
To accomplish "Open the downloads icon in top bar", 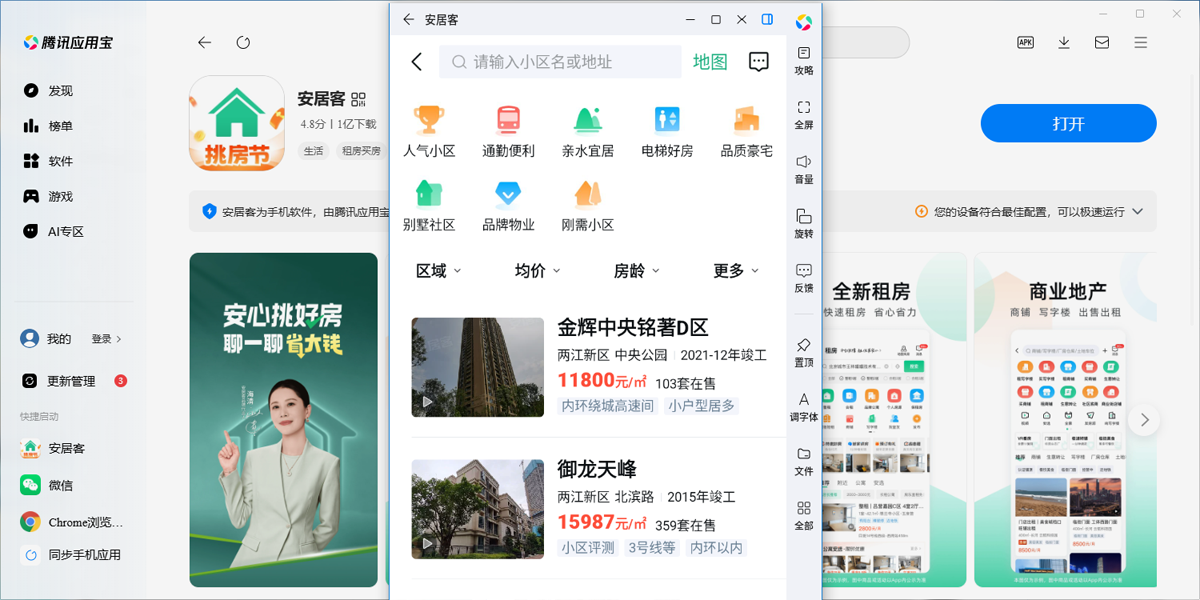I will tap(1064, 42).
